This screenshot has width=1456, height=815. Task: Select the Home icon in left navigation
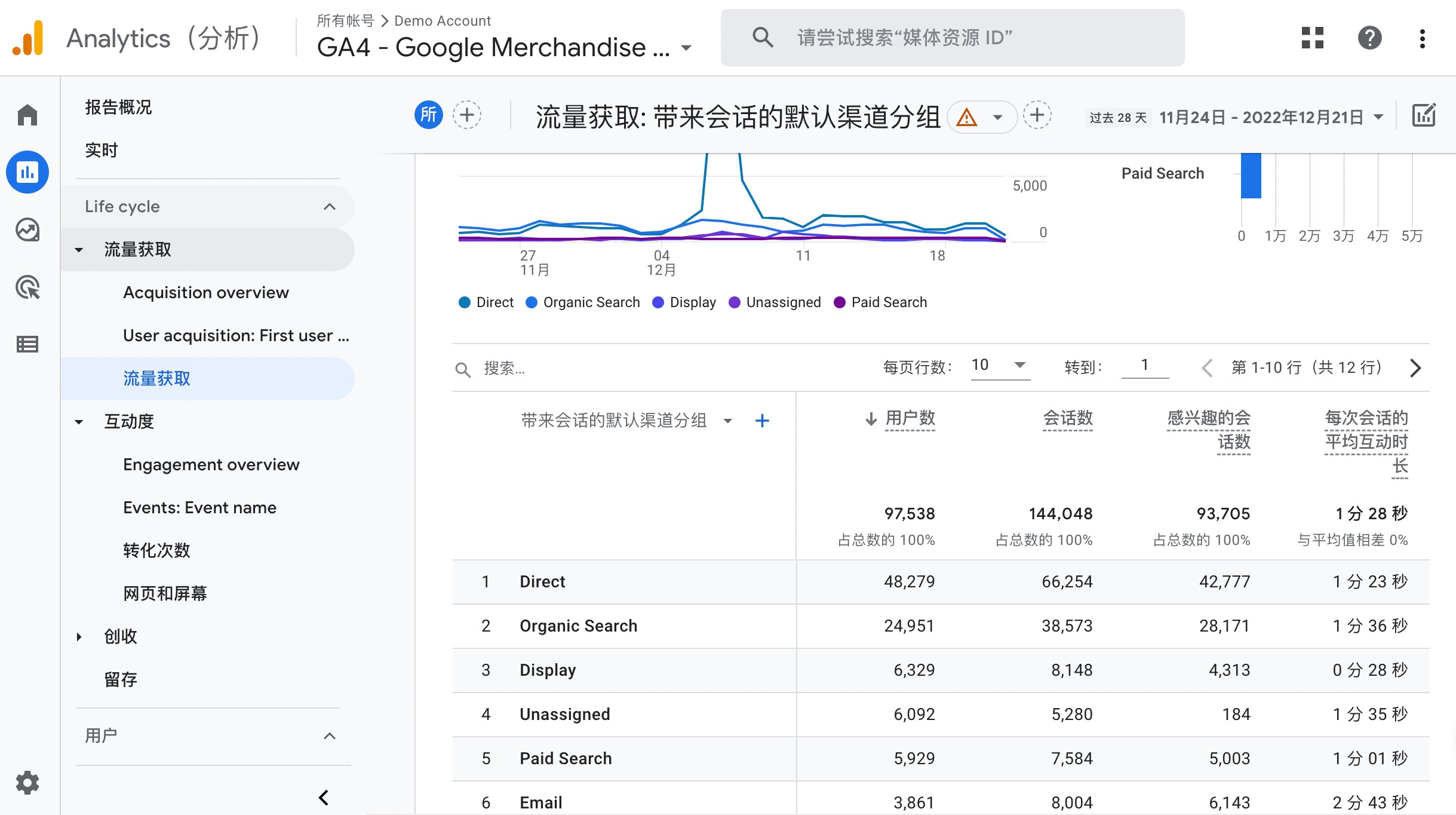pyautogui.click(x=27, y=114)
